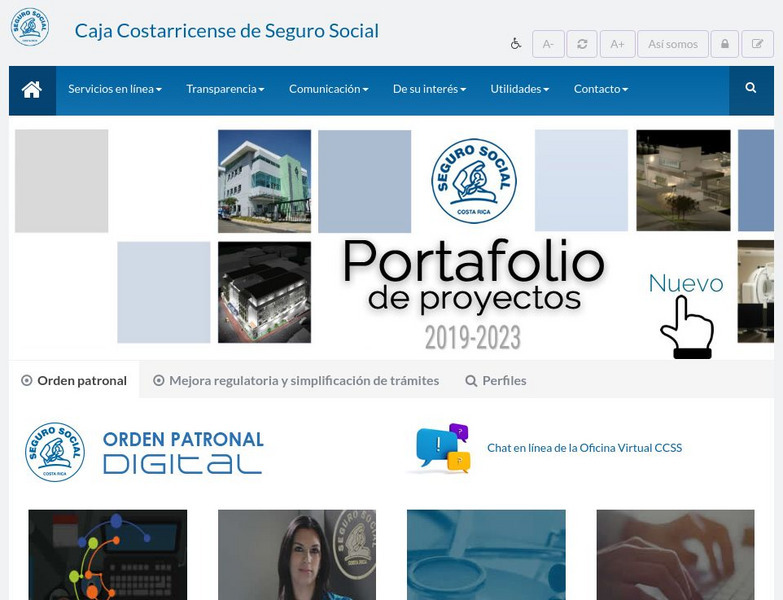Click the padlock login icon button
The image size is (783, 600).
tap(725, 44)
